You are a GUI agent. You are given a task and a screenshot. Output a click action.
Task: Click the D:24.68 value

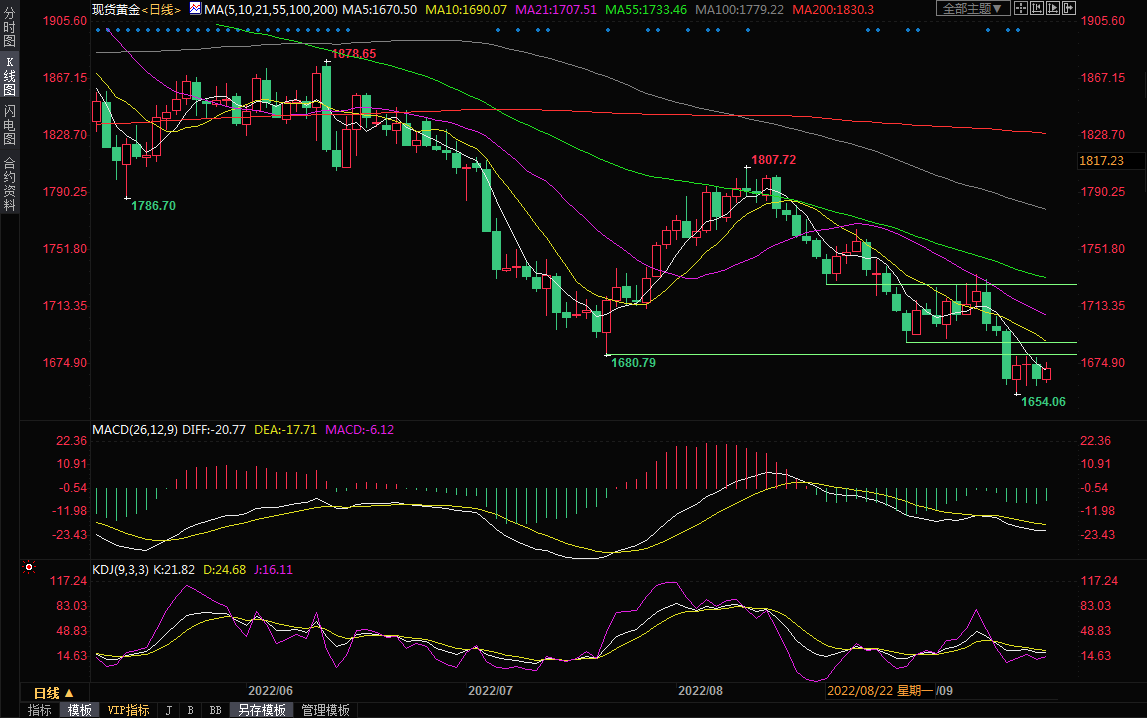pyautogui.click(x=225, y=569)
